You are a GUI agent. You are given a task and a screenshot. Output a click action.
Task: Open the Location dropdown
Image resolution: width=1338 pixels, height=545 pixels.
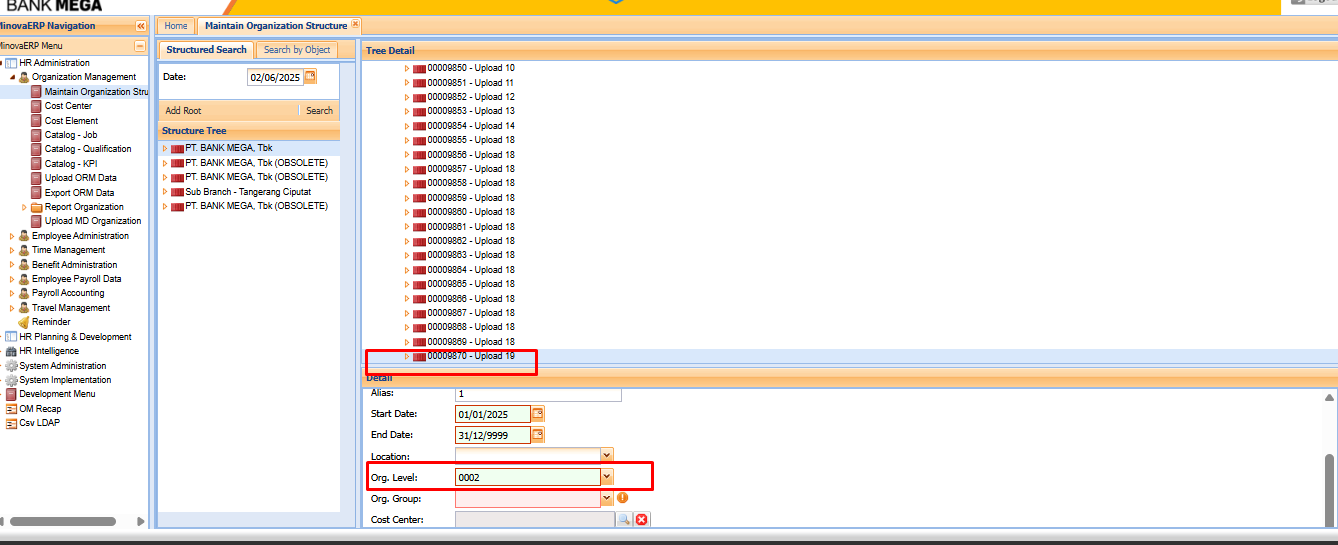point(607,456)
